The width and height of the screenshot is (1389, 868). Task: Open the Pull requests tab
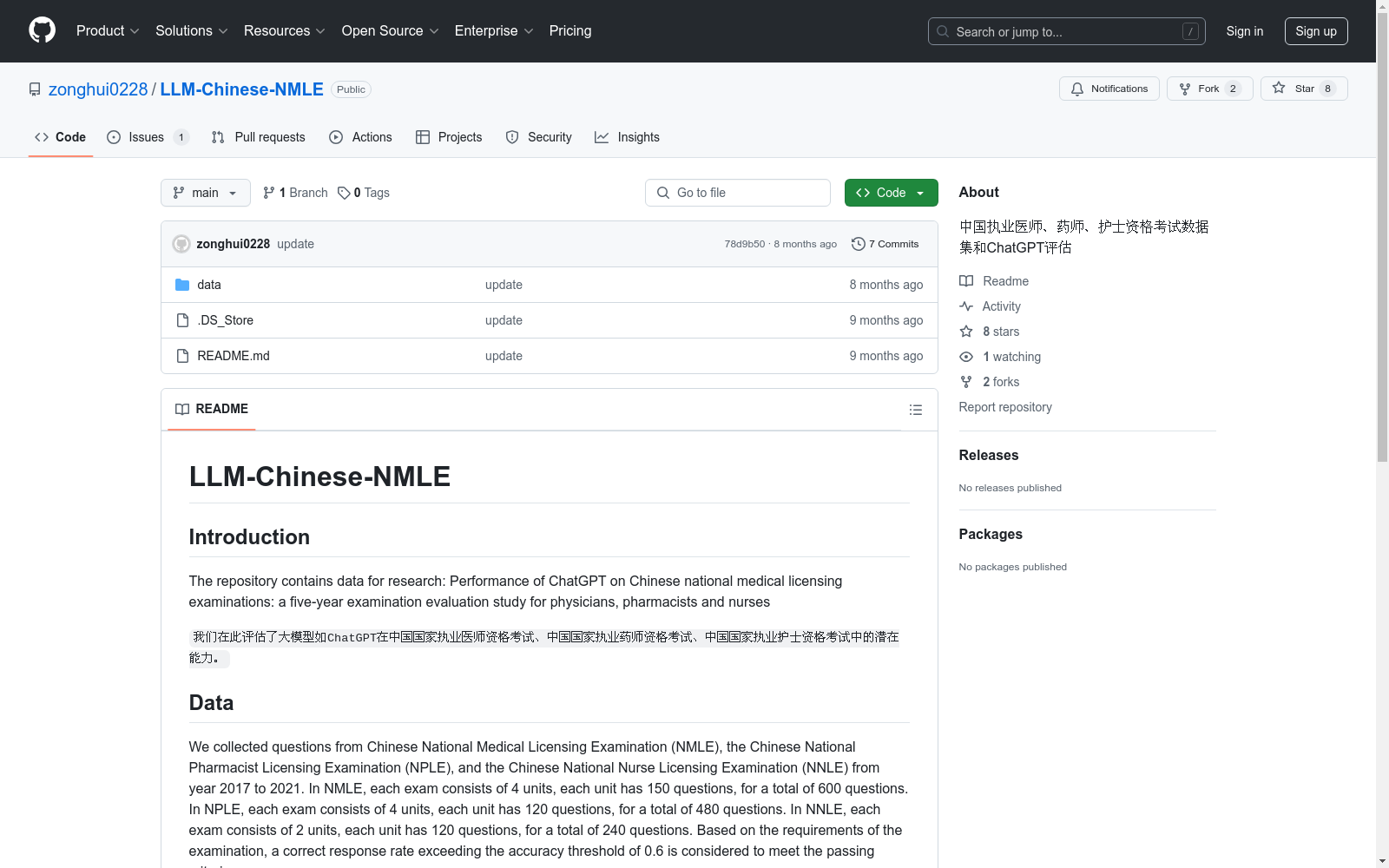point(259,137)
